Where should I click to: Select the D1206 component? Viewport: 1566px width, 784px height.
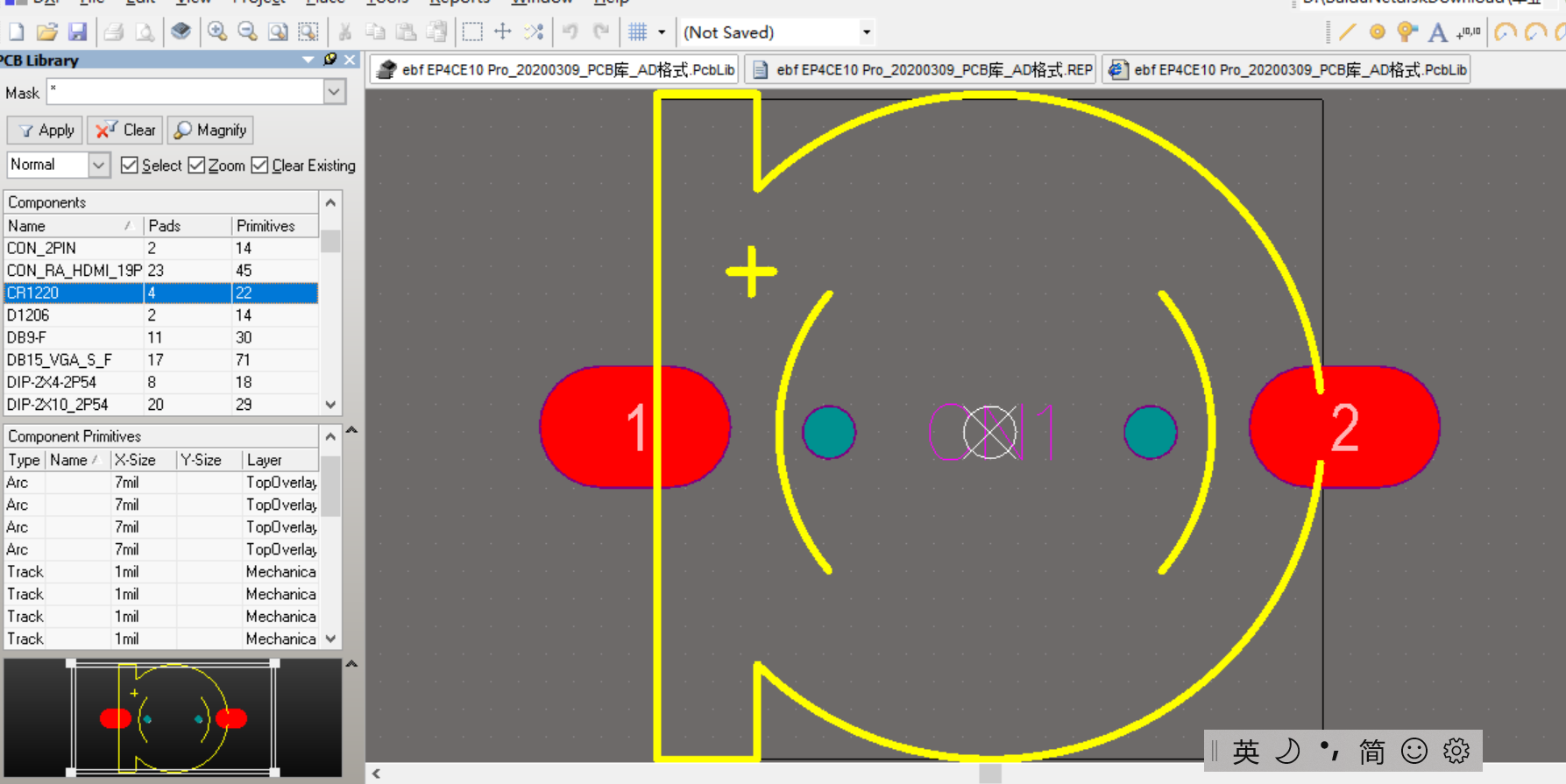click(x=161, y=314)
